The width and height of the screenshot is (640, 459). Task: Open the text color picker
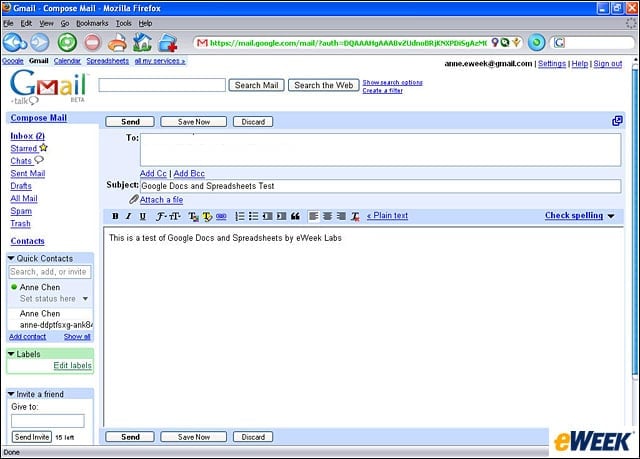(x=193, y=217)
